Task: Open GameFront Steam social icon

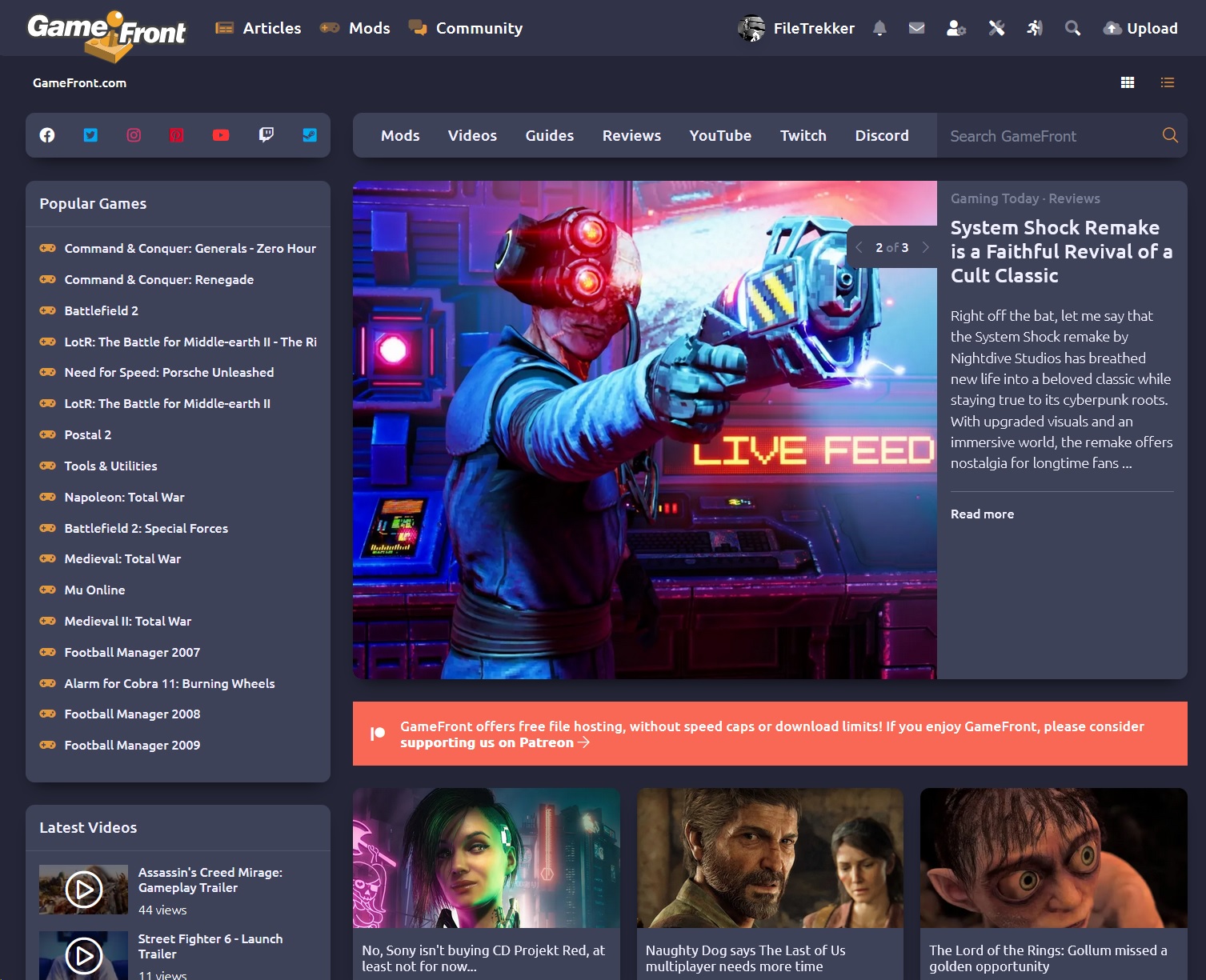Action: pyautogui.click(x=310, y=135)
